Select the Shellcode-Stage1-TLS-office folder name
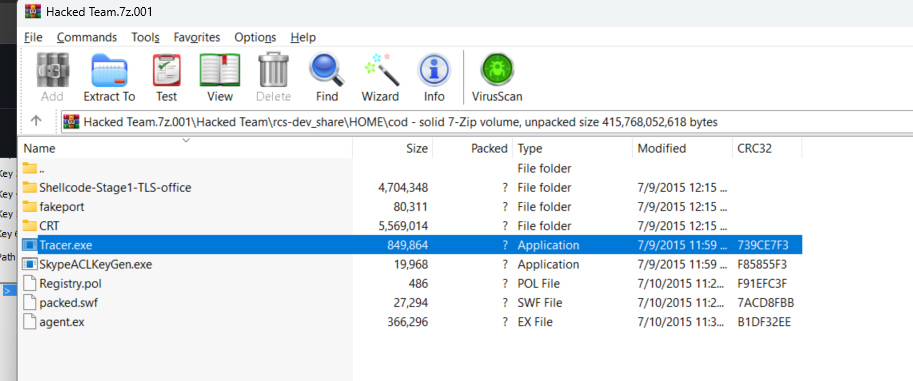This screenshot has height=381, width=913. [x=115, y=188]
